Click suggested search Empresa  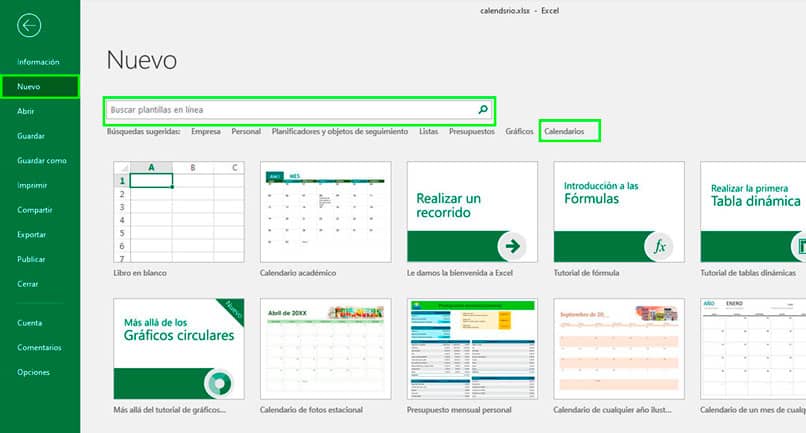(206, 132)
